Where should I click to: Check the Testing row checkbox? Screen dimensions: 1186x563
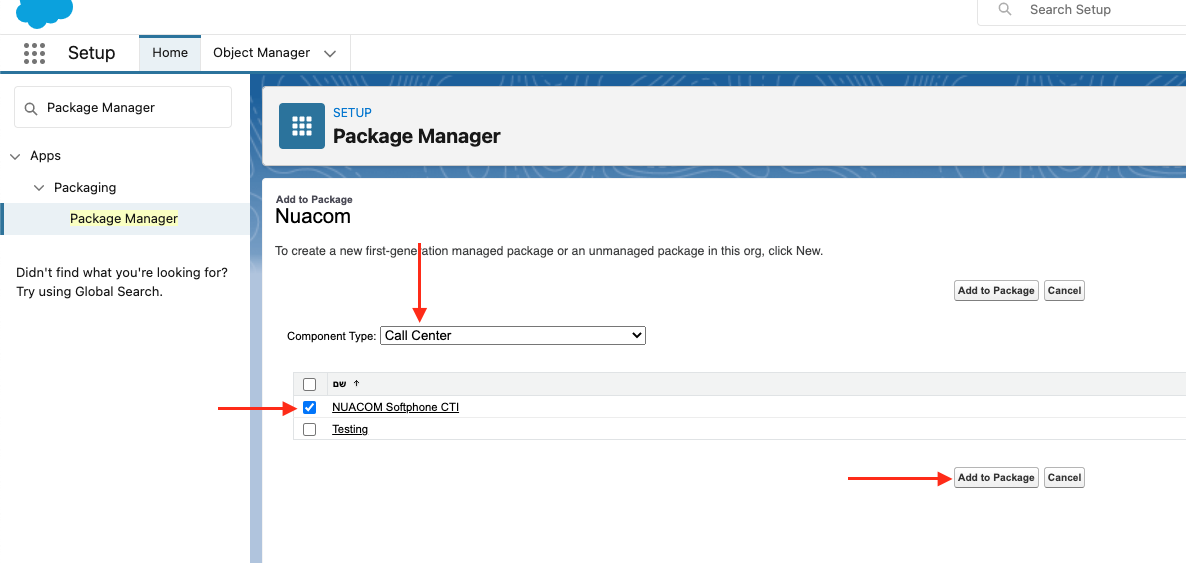pos(309,429)
